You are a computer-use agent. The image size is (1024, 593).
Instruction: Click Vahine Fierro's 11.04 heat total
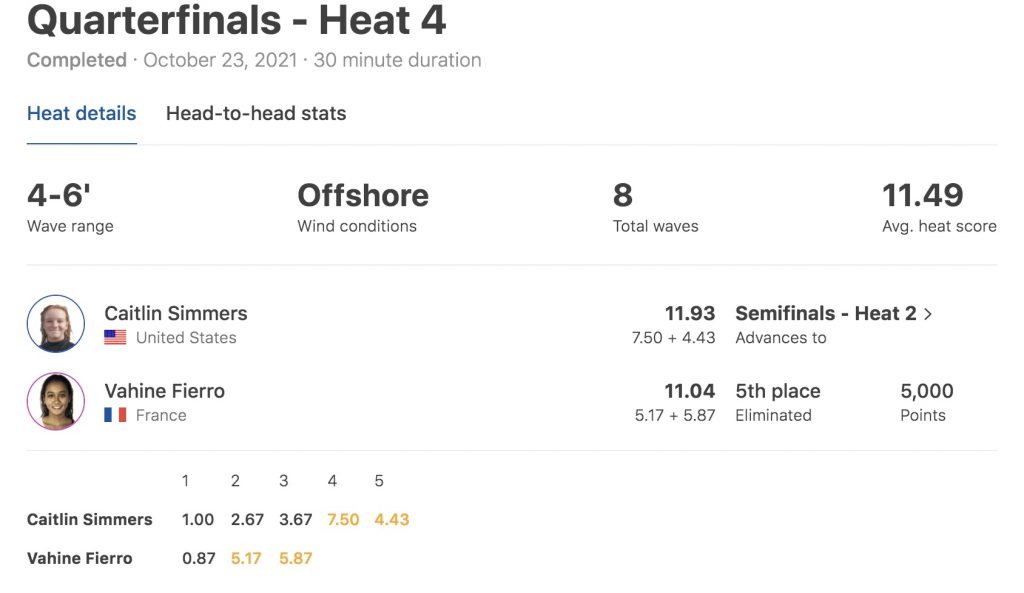(x=690, y=391)
